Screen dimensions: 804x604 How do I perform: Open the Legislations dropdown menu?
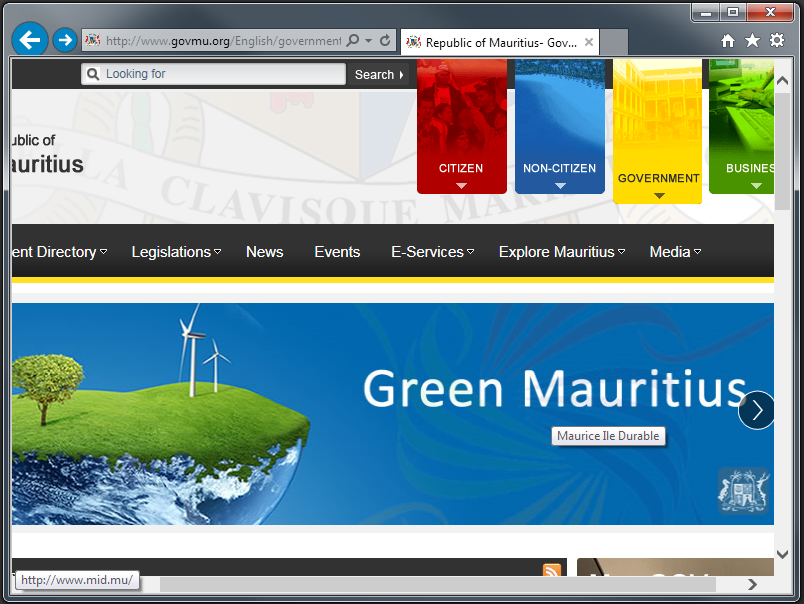pos(176,252)
